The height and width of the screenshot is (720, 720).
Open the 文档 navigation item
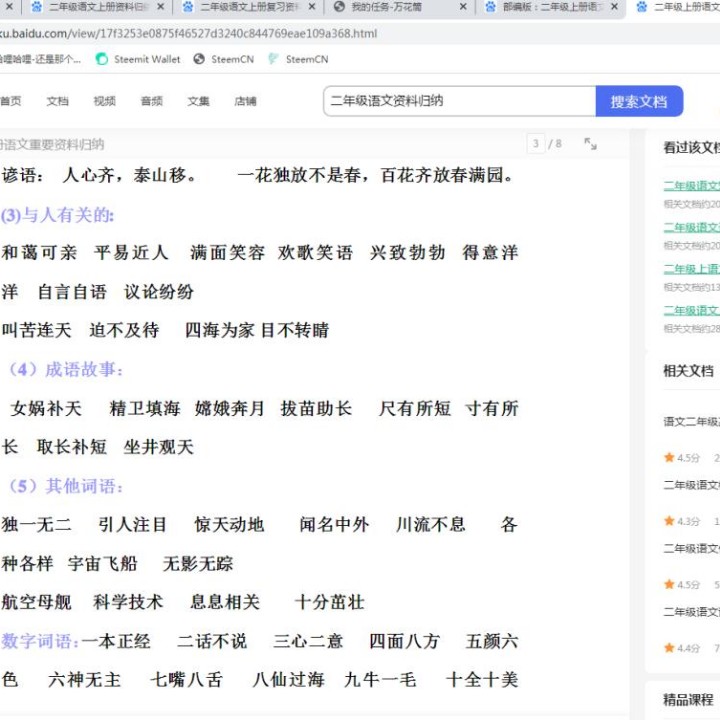(x=57, y=101)
